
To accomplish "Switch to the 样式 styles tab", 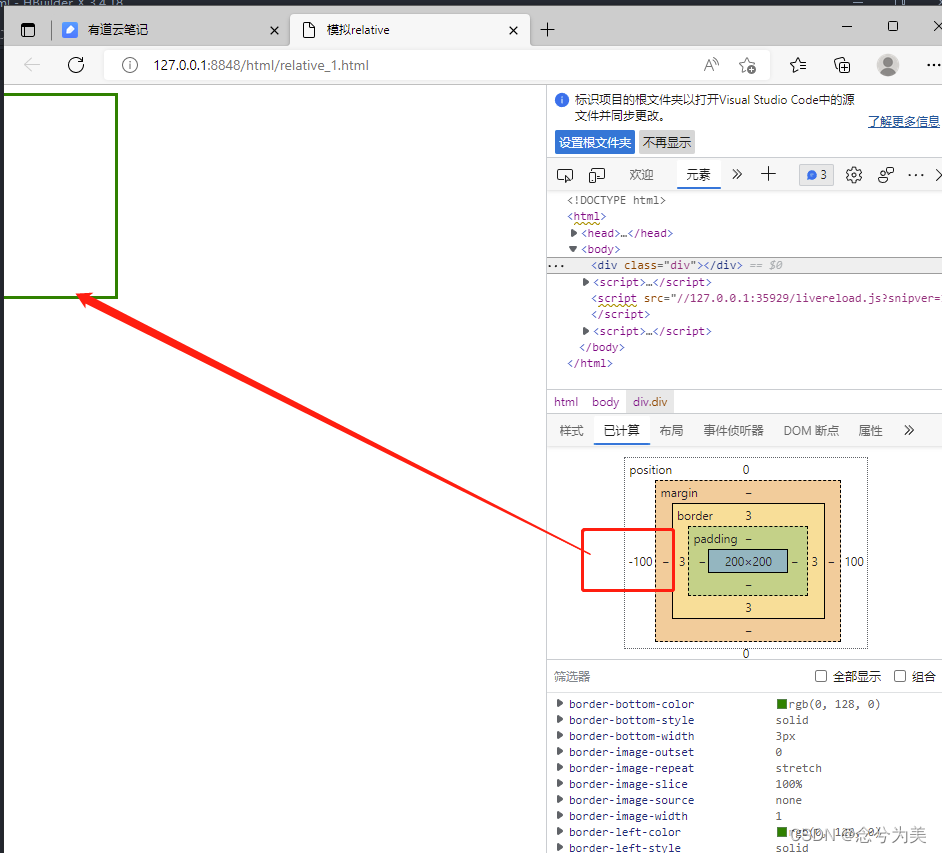I will pos(571,431).
